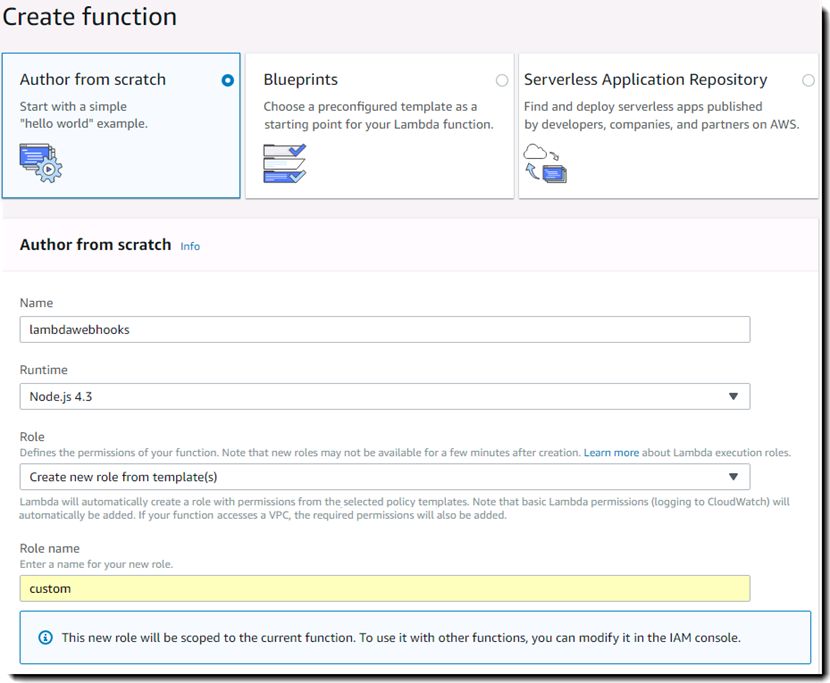Click the info circle icon in the notice

(46, 637)
